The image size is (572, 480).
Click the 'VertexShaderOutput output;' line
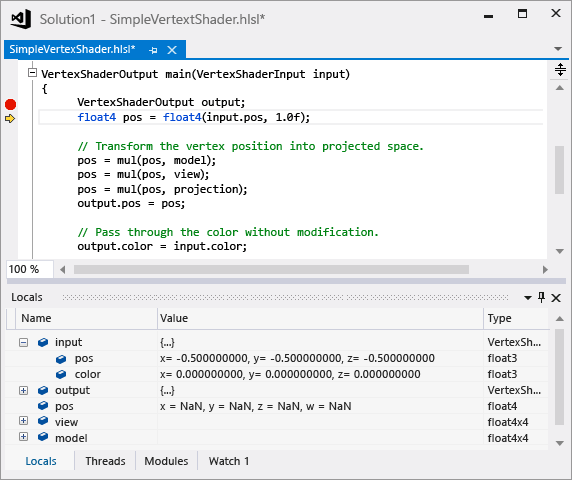(x=161, y=102)
